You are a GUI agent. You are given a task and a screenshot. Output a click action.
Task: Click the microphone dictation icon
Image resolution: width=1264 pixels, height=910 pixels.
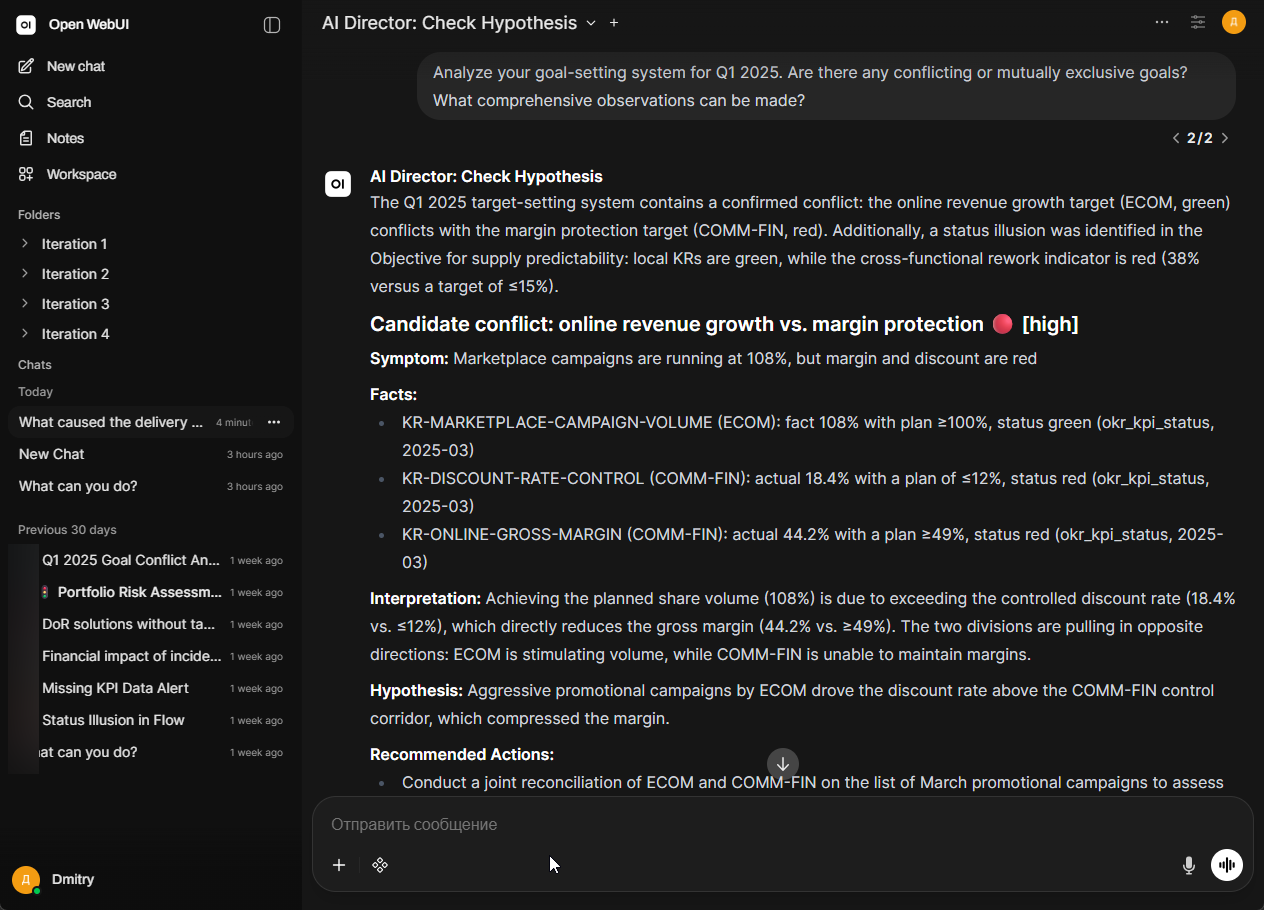coord(1189,865)
